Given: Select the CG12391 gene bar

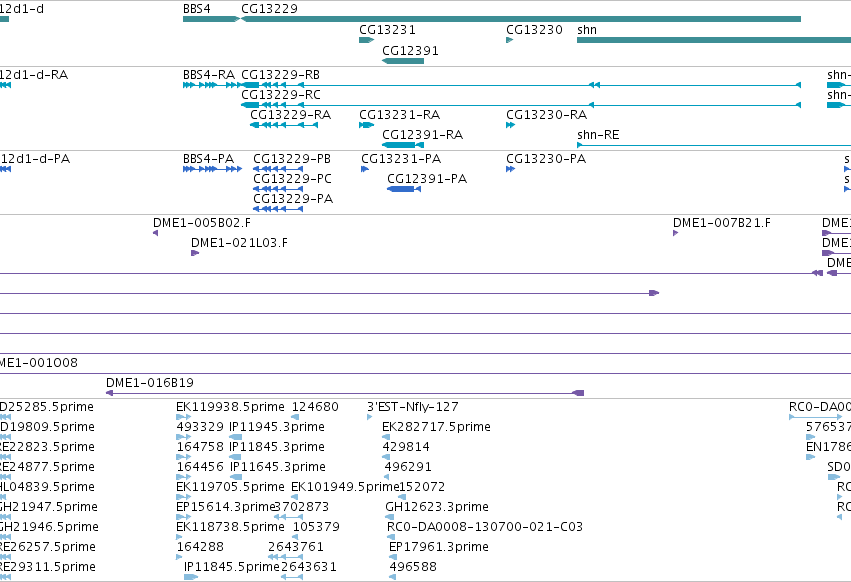Looking at the screenshot, I should pyautogui.click(x=403, y=61).
